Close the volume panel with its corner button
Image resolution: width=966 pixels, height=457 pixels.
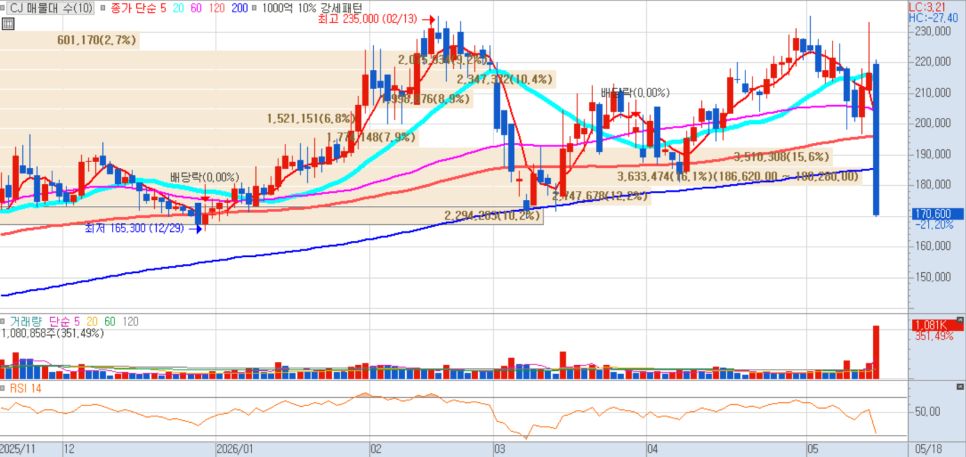pyautogui.click(x=959, y=320)
